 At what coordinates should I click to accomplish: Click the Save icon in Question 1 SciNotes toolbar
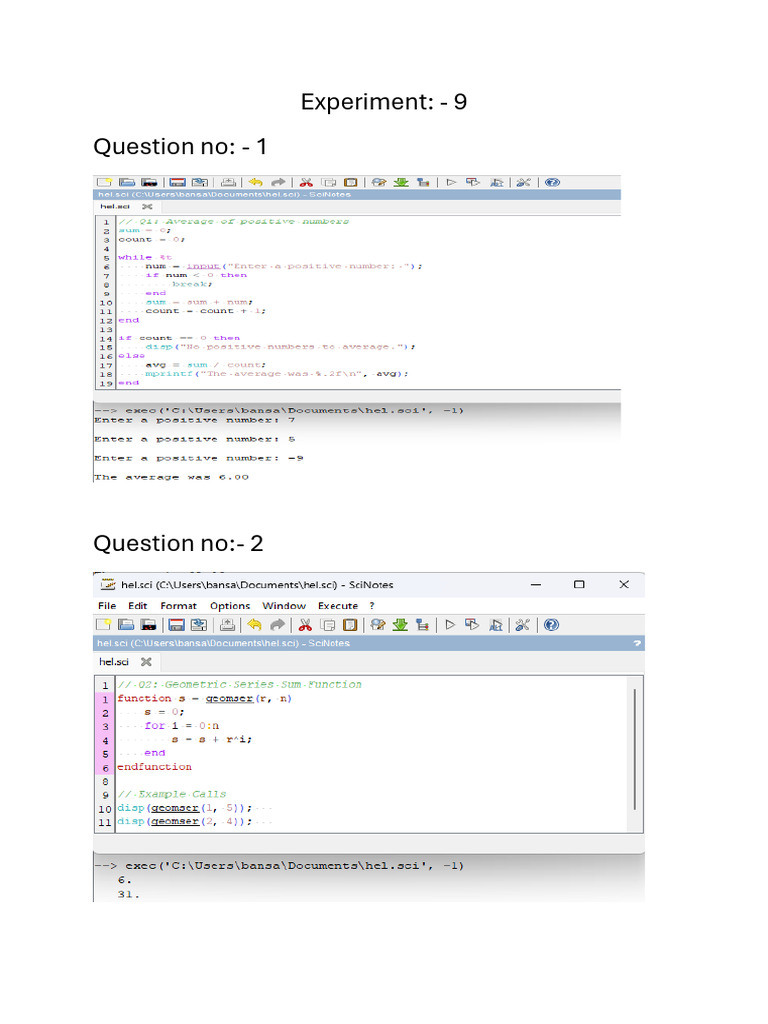coord(178,182)
